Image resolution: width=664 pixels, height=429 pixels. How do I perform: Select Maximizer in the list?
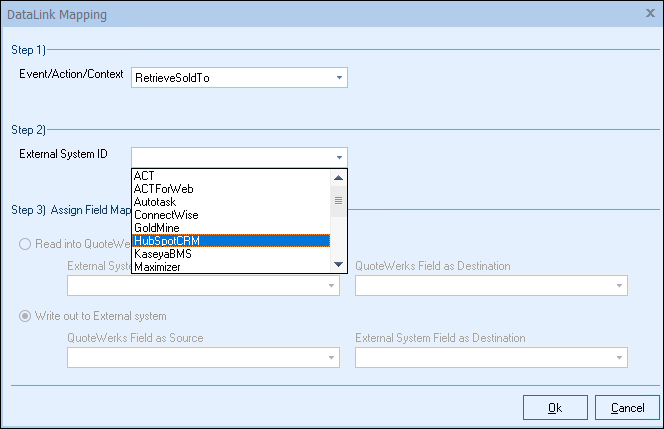click(x=231, y=267)
